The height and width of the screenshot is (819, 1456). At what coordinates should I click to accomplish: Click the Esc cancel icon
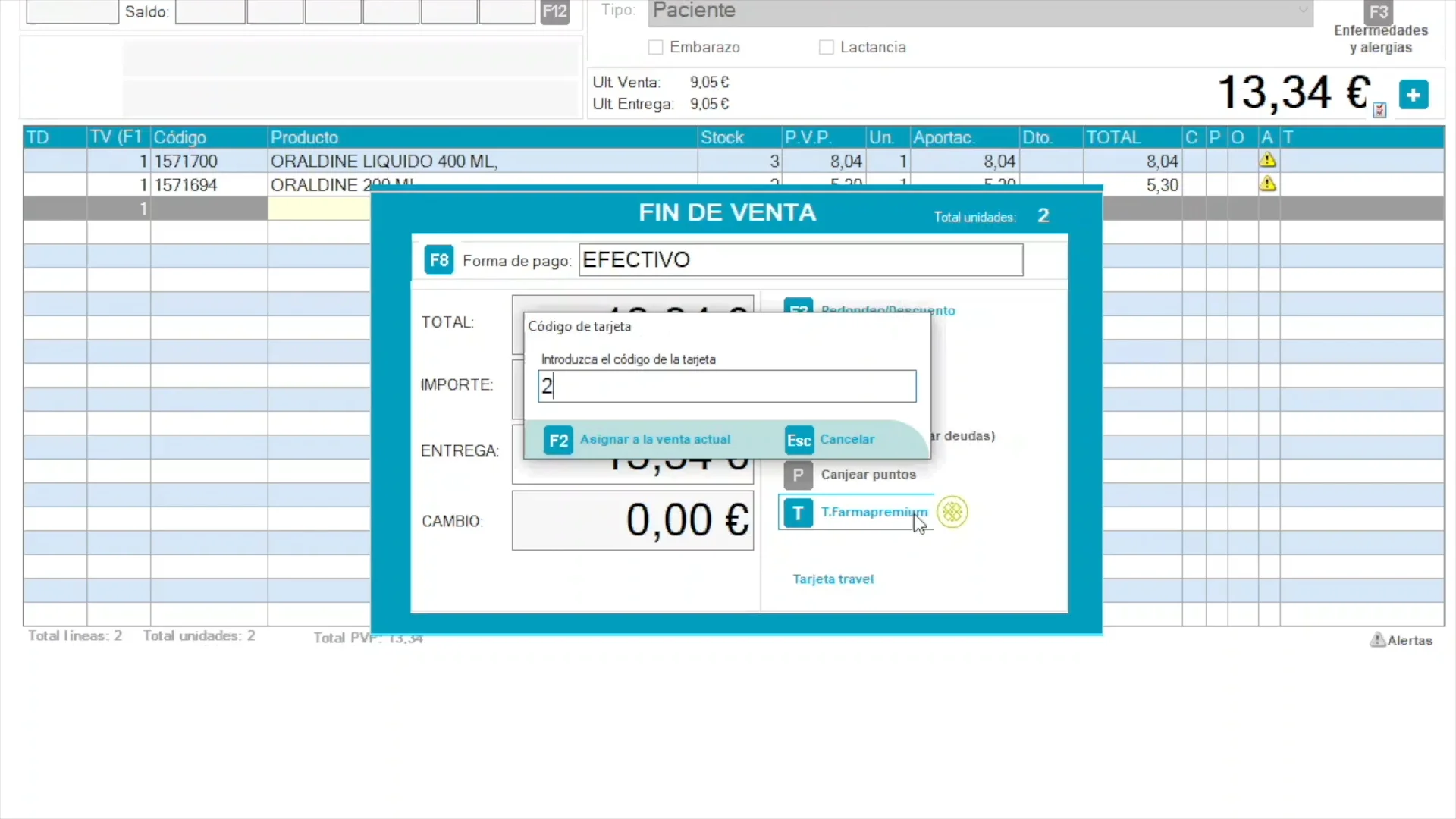(799, 440)
